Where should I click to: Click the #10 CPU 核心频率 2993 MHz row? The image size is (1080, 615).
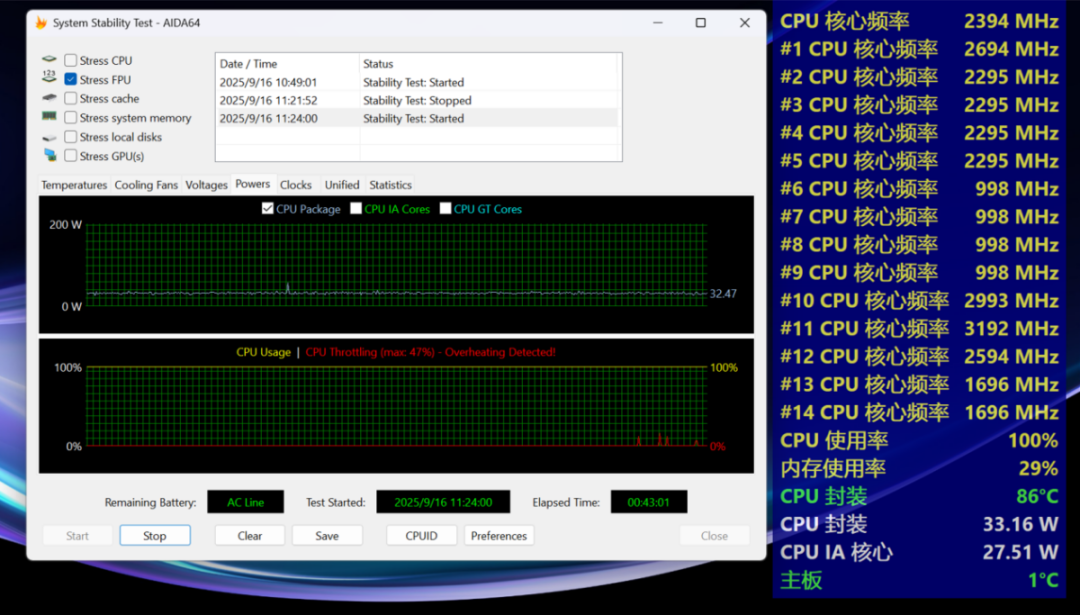pyautogui.click(x=919, y=300)
